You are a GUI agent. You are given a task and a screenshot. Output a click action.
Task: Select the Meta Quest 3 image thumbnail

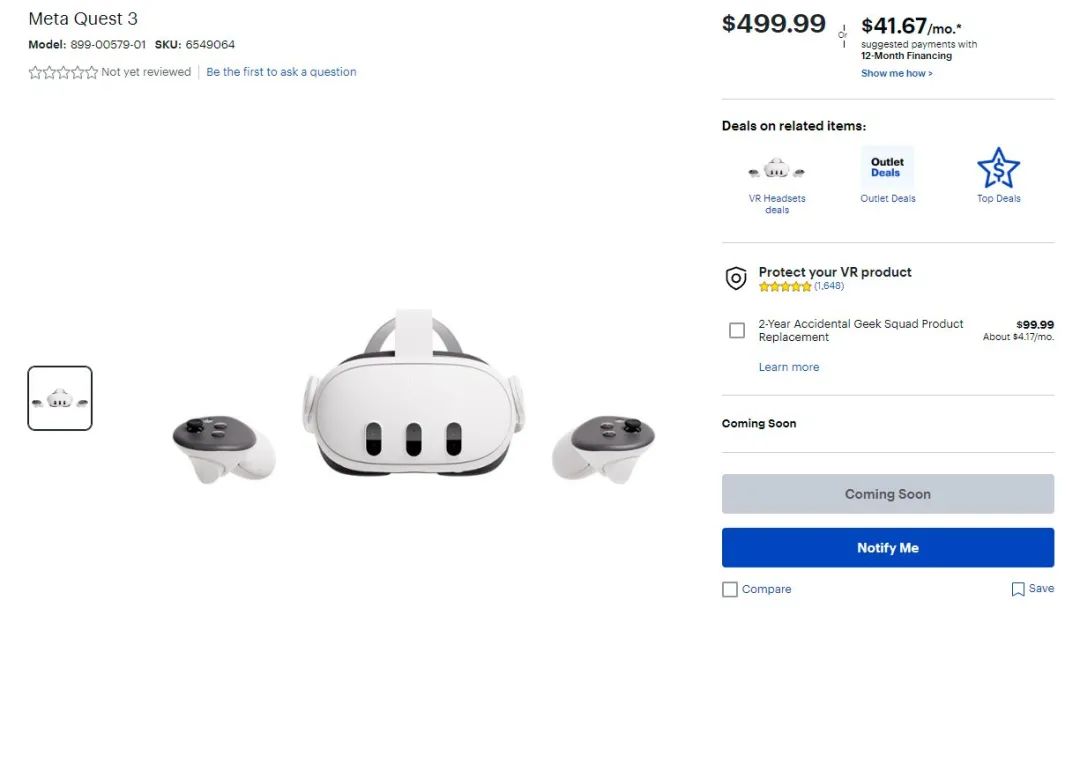[x=60, y=398]
